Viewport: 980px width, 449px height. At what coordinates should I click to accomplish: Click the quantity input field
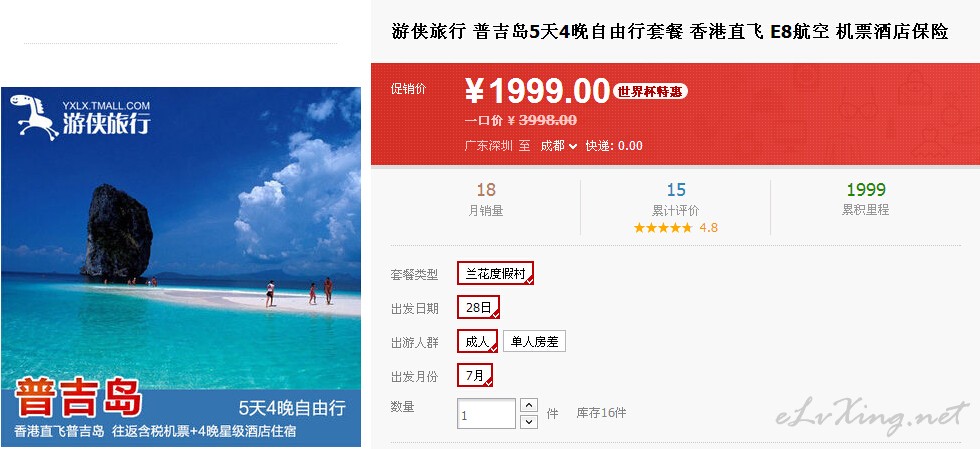click(x=487, y=414)
